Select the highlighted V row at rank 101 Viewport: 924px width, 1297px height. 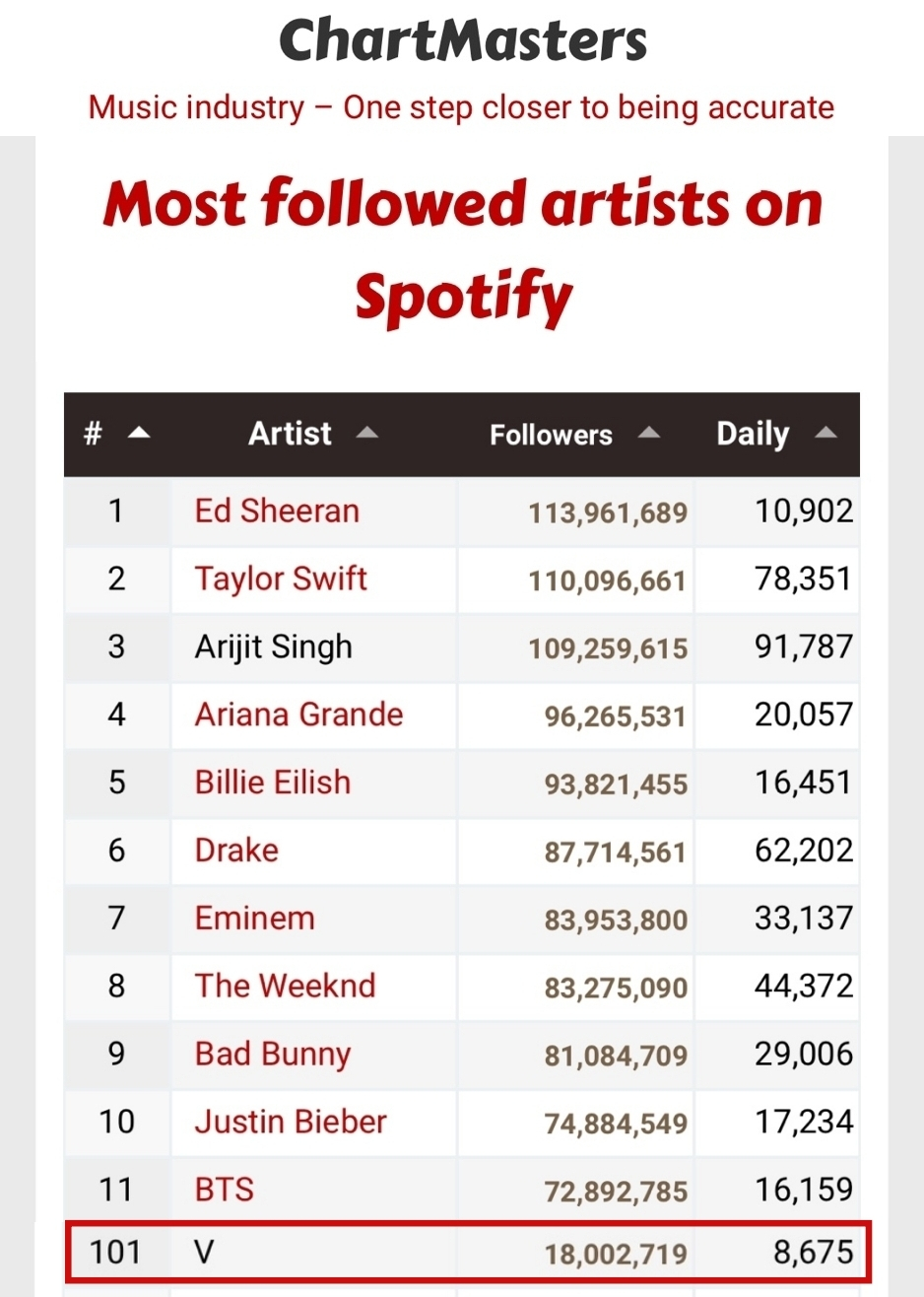point(468,1252)
